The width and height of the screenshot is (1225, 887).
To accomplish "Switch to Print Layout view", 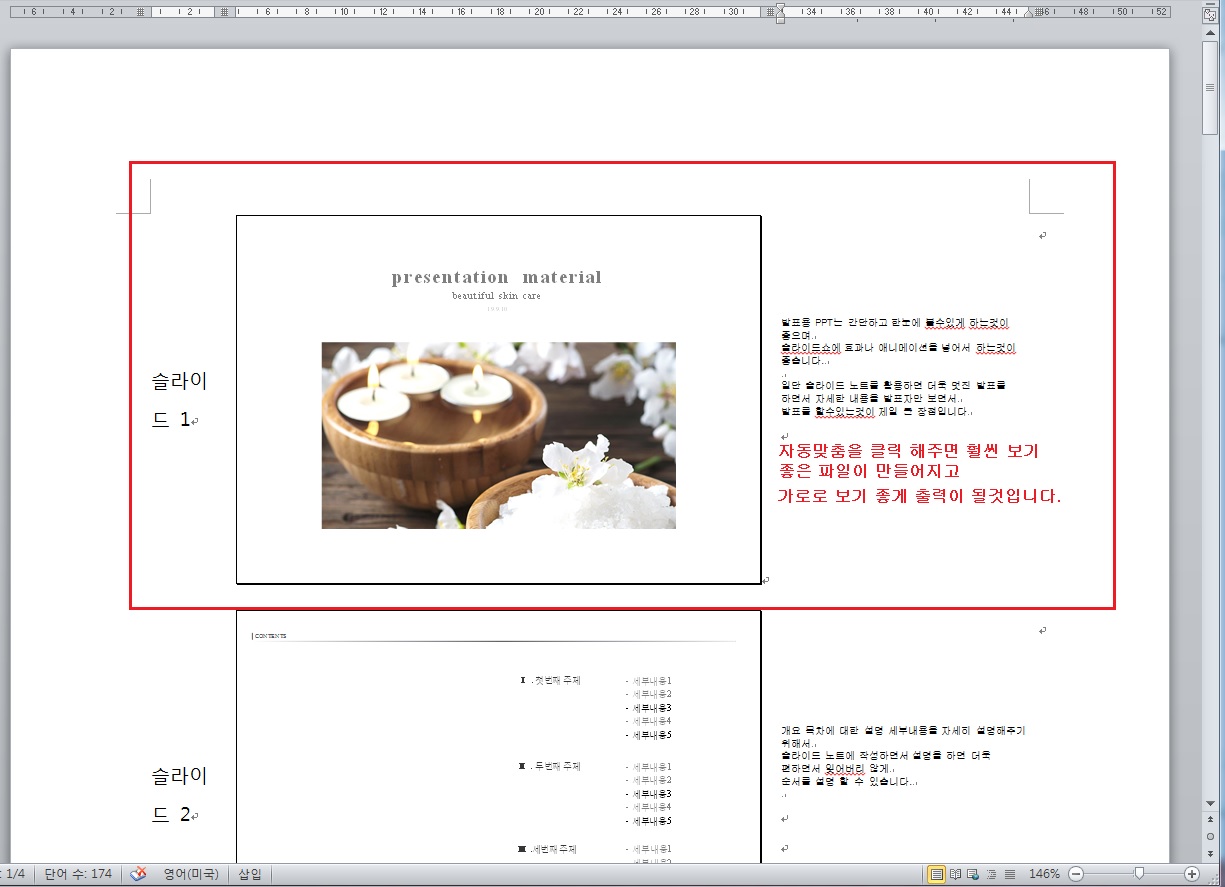I will tap(936, 874).
